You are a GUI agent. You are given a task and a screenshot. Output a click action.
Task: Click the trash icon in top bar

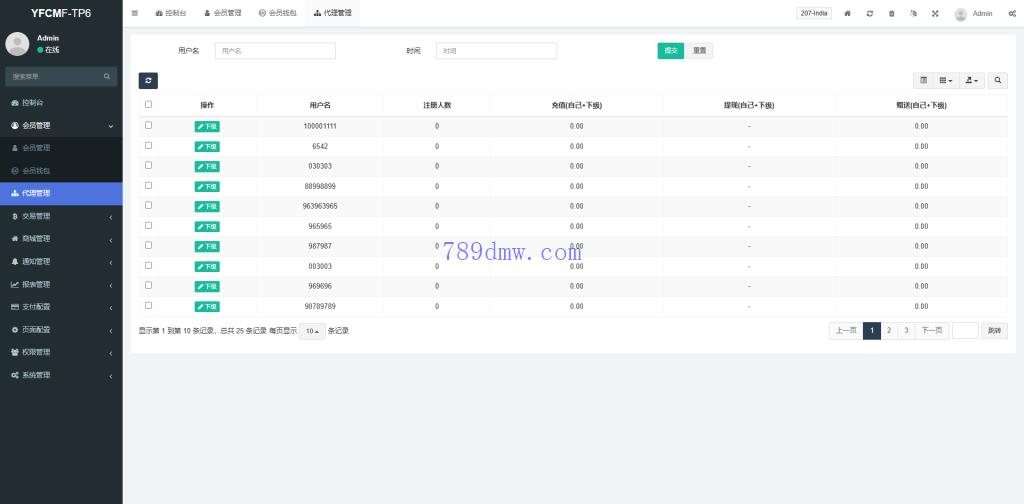point(891,13)
